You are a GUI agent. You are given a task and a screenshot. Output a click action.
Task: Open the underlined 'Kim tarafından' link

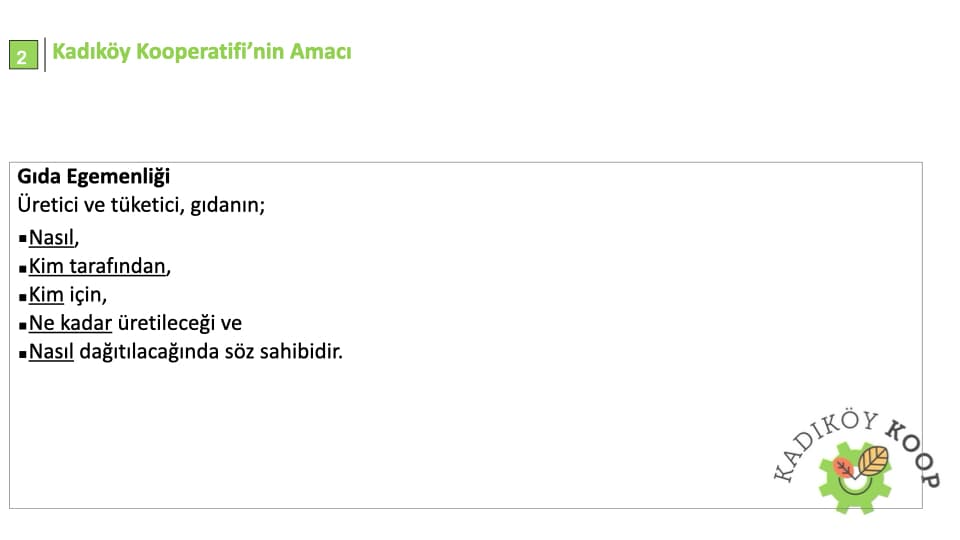click(x=98, y=267)
